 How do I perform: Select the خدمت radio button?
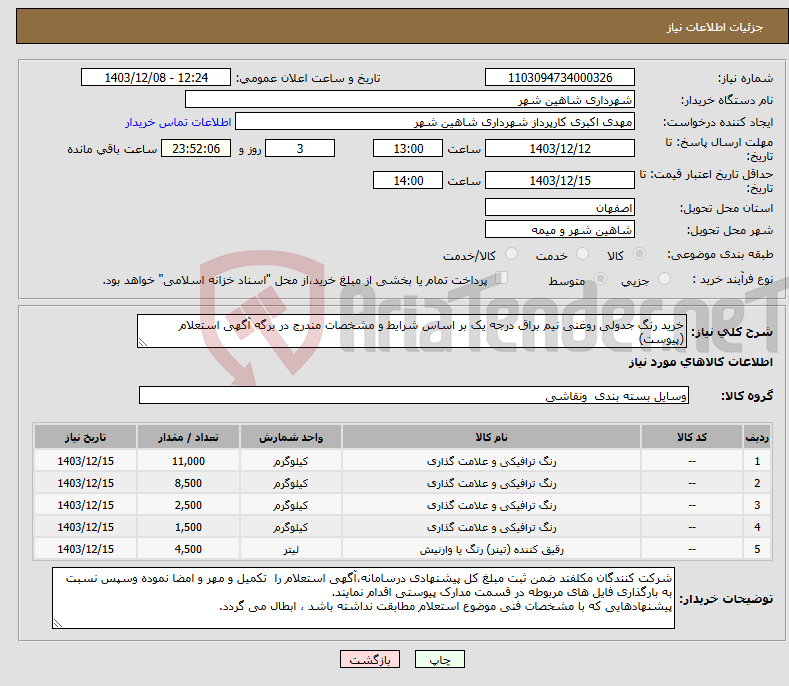[x=582, y=254]
